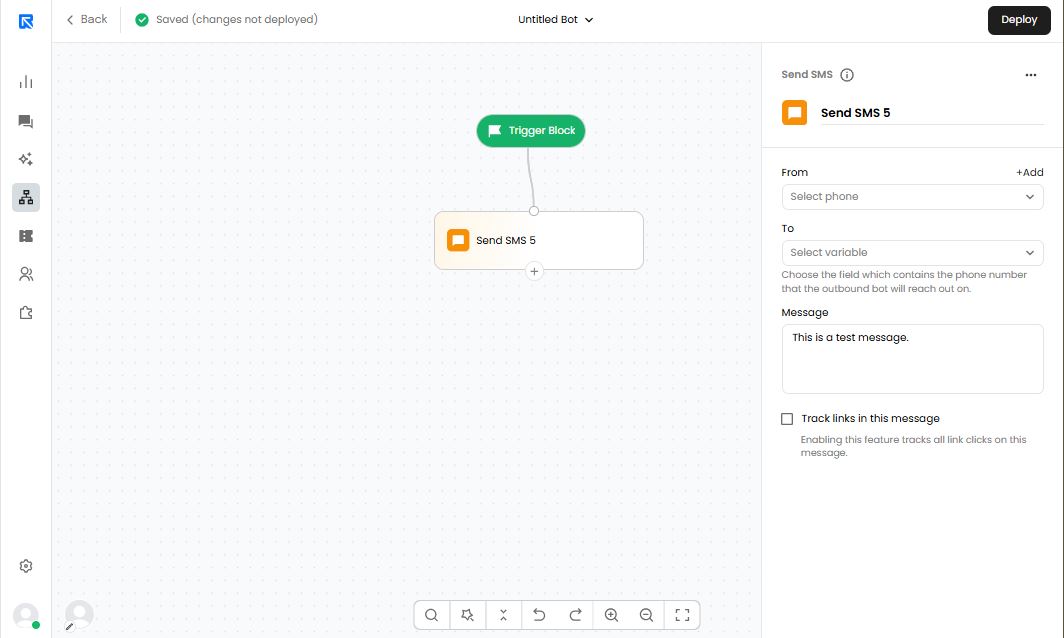The width and height of the screenshot is (1064, 638).
Task: Click the +Add link next to From
Action: (x=1029, y=172)
